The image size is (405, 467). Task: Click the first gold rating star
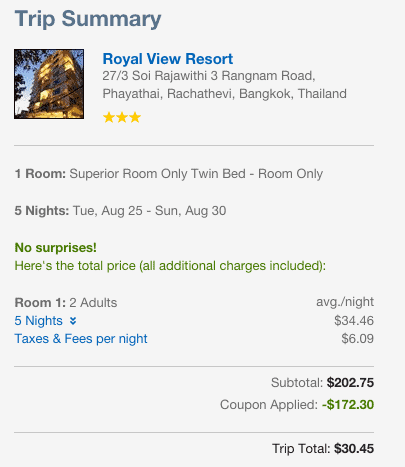[109, 117]
